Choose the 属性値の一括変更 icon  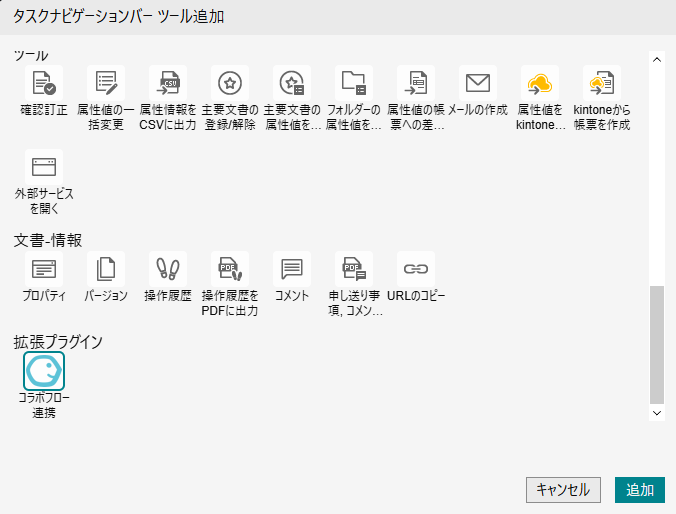106,83
